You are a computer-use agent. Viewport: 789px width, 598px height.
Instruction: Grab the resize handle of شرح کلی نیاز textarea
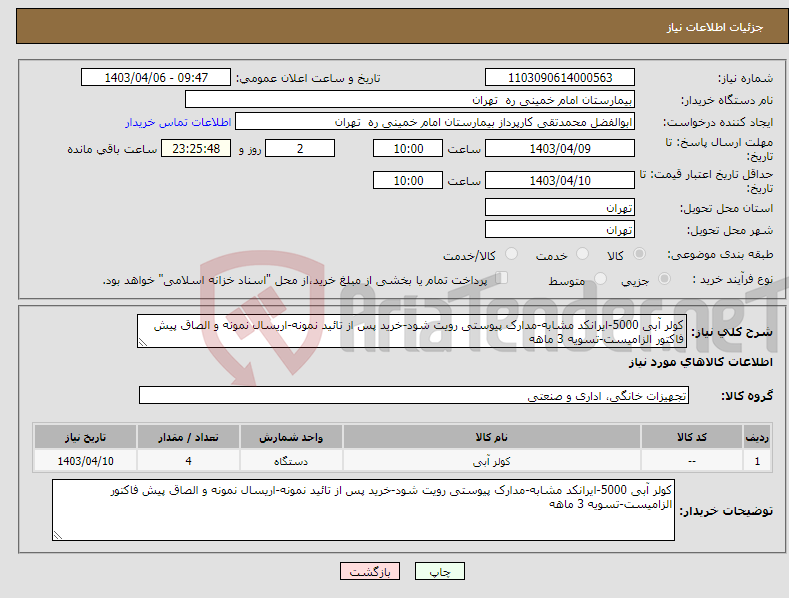(143, 343)
